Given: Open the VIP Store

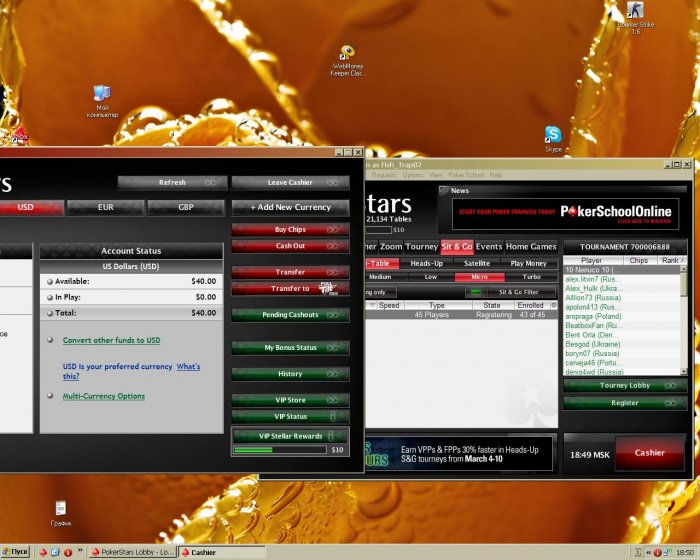Looking at the screenshot, I should (290, 400).
